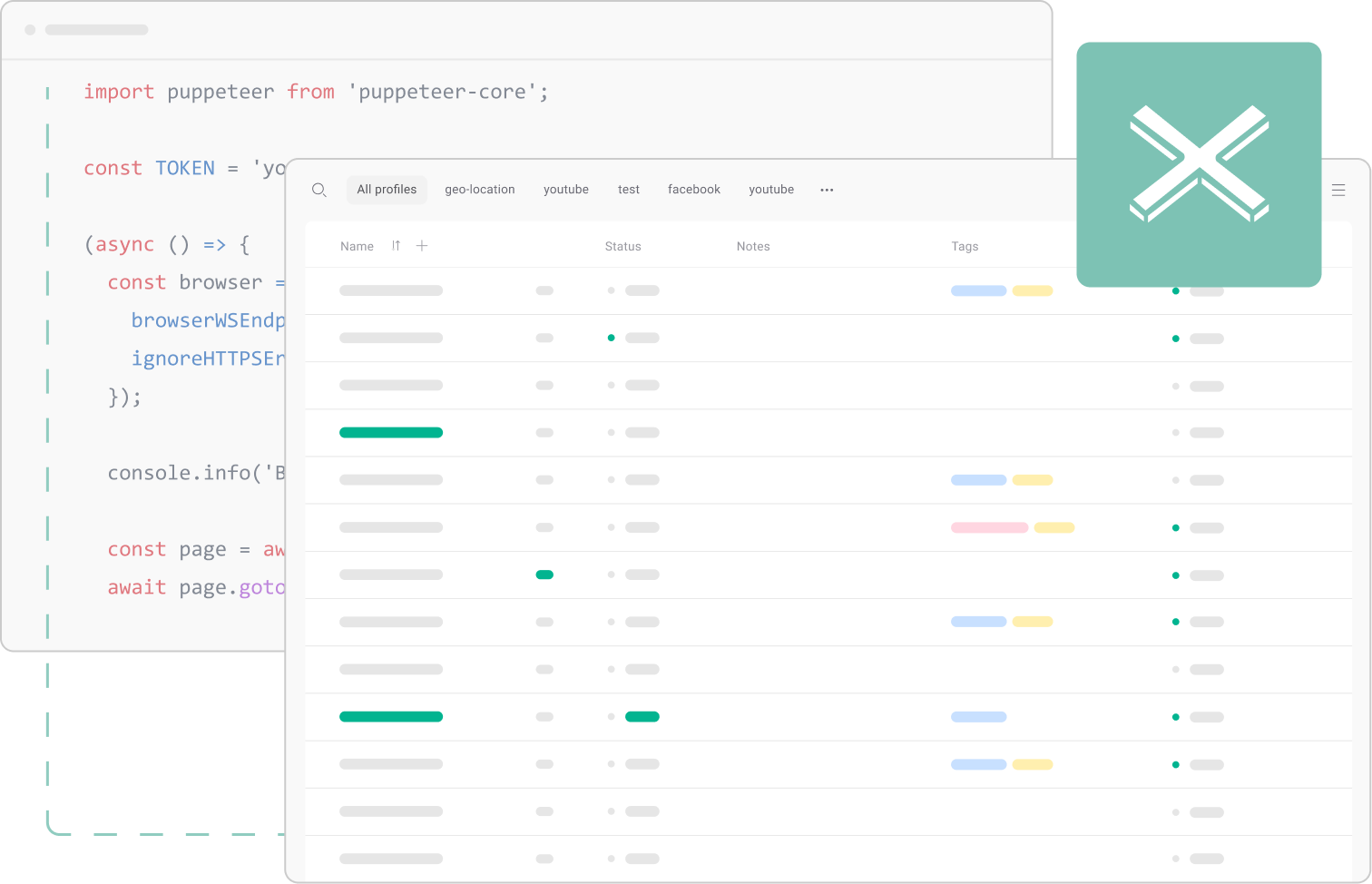The height and width of the screenshot is (884, 1372).
Task: Click the Tags column header
Action: 965,246
